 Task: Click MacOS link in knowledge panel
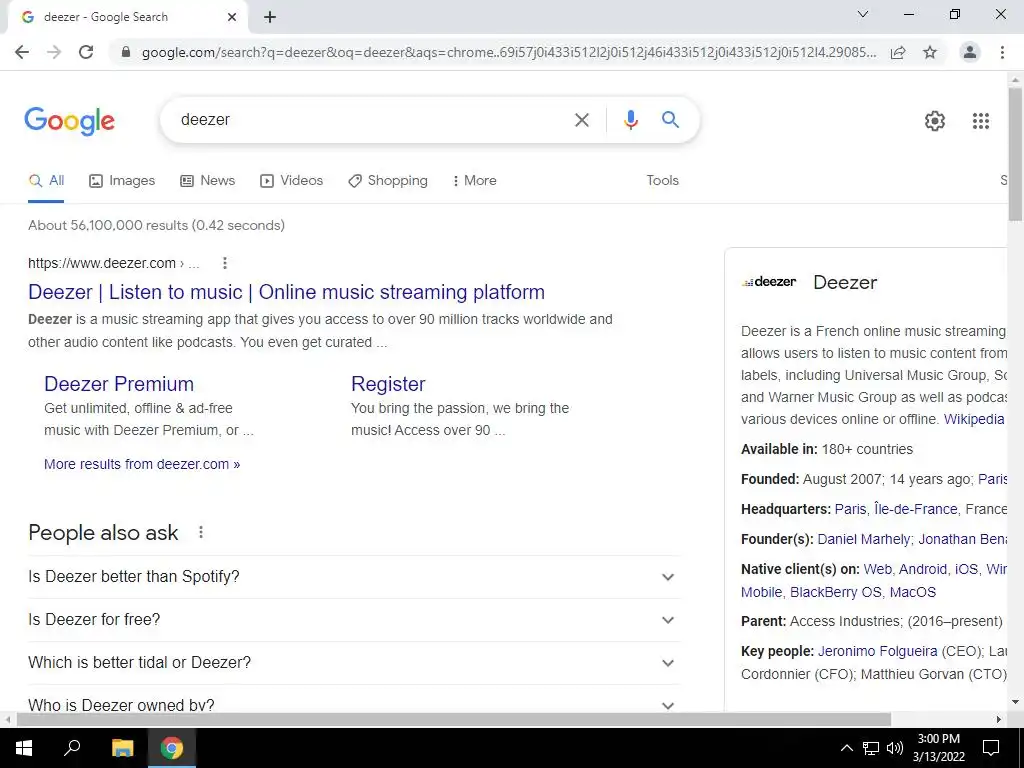coord(912,592)
